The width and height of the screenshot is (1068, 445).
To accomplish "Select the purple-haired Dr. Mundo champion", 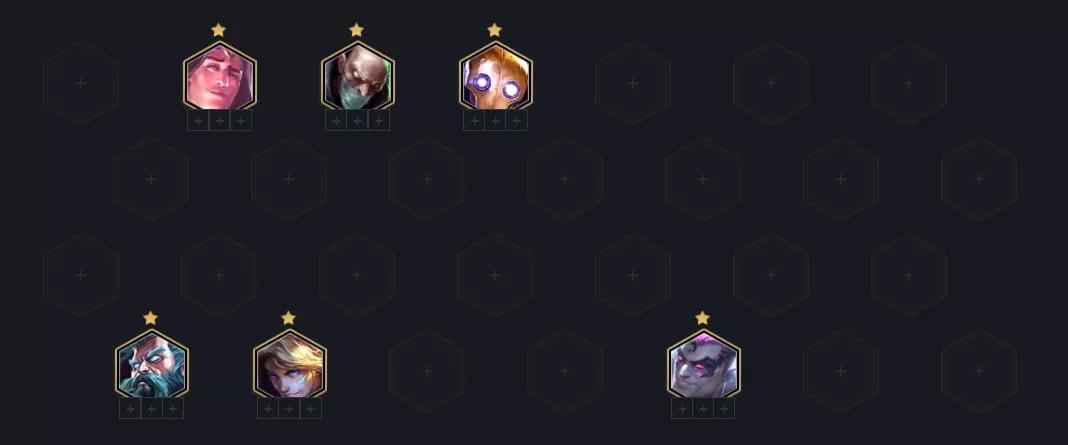I will [703, 364].
